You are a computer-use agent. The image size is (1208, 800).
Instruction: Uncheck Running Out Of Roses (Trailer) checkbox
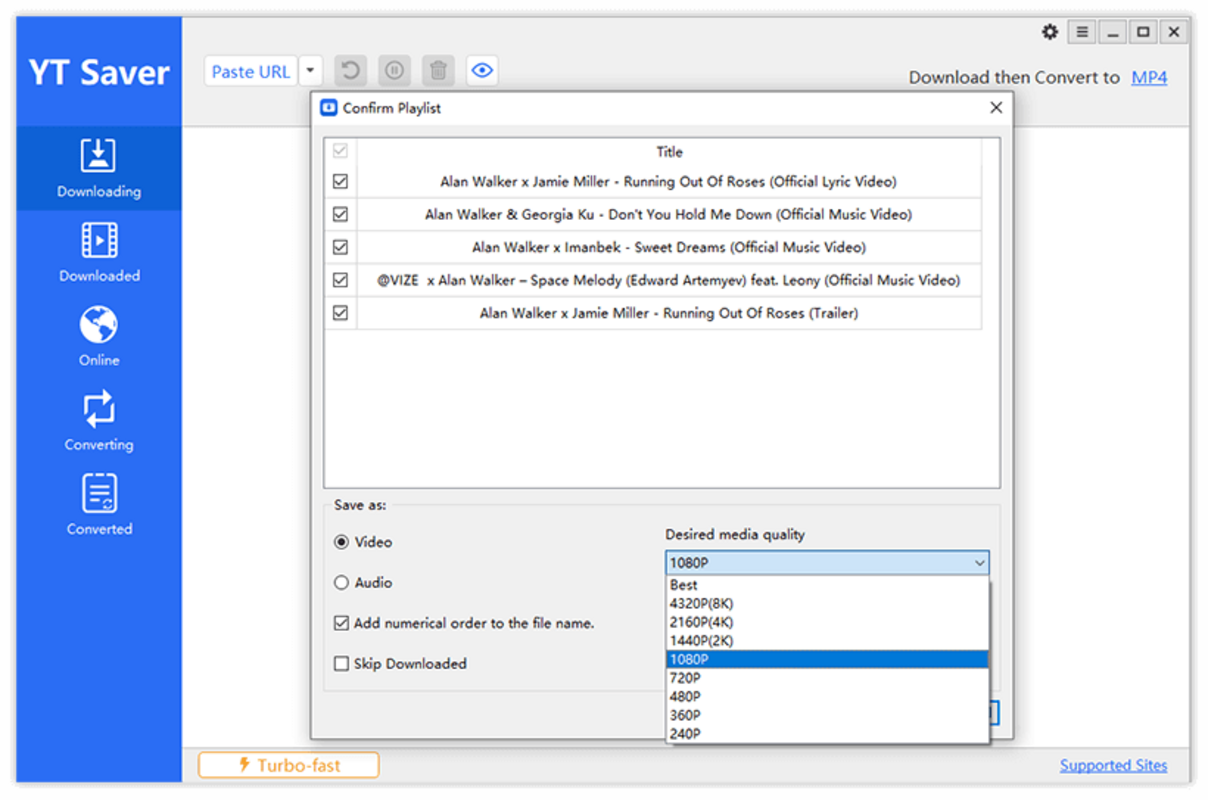[x=340, y=313]
